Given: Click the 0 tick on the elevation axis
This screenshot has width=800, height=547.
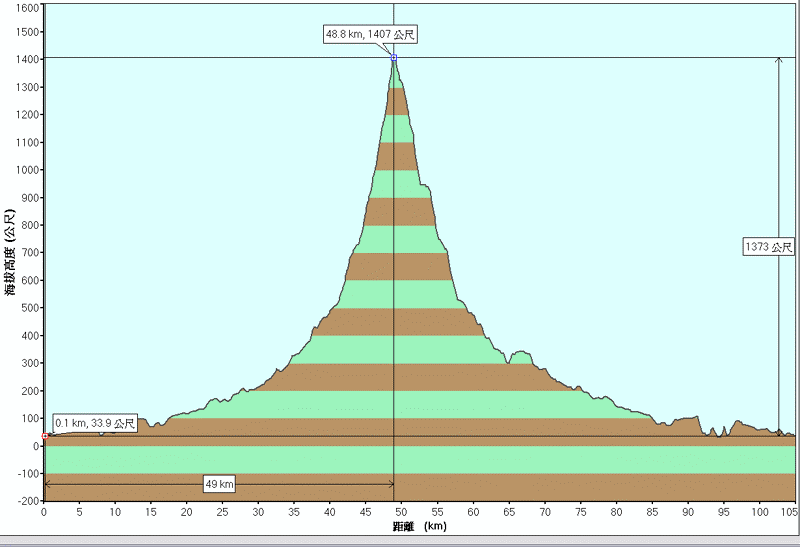Looking at the screenshot, I should coord(35,446).
